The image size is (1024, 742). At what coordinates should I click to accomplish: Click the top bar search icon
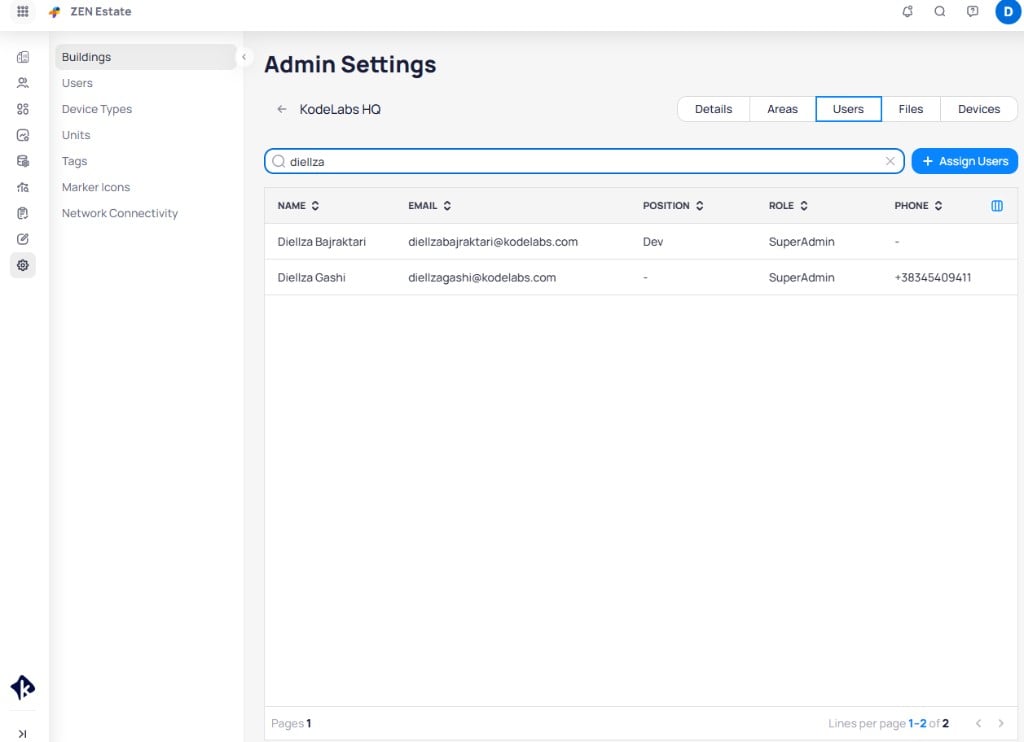tap(940, 11)
